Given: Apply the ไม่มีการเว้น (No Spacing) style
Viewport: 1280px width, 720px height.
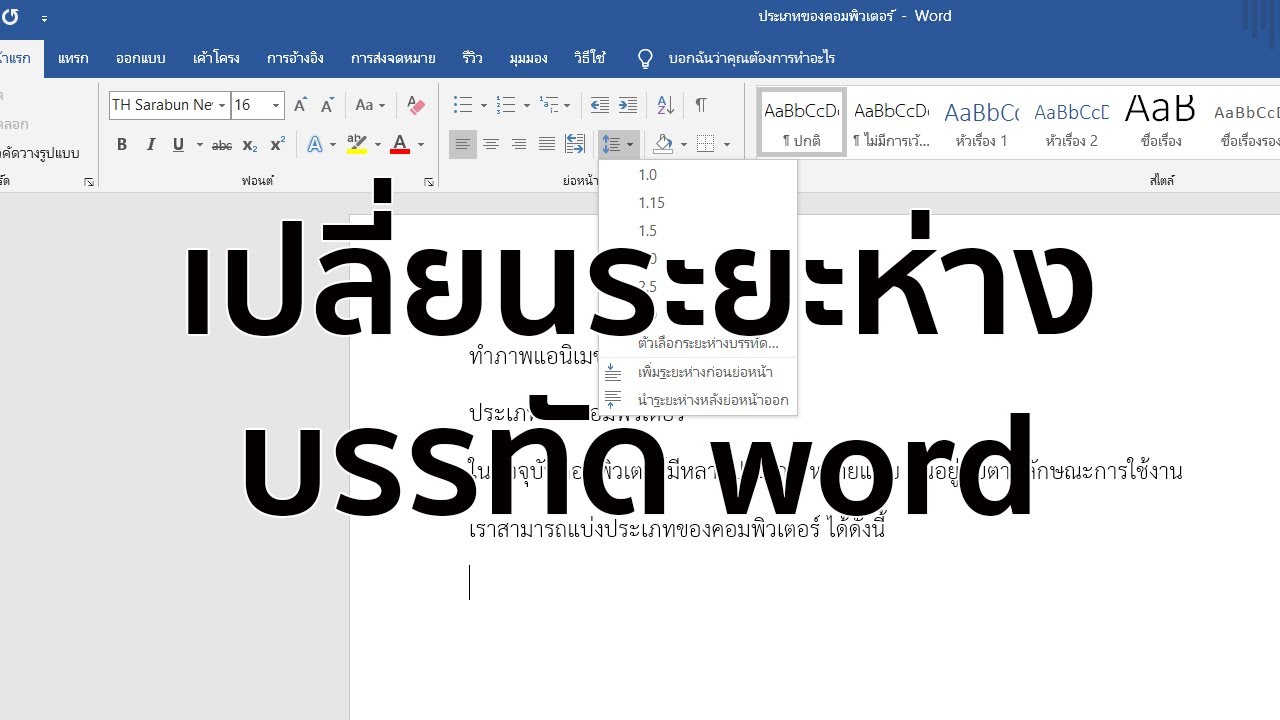Looking at the screenshot, I should [x=891, y=122].
